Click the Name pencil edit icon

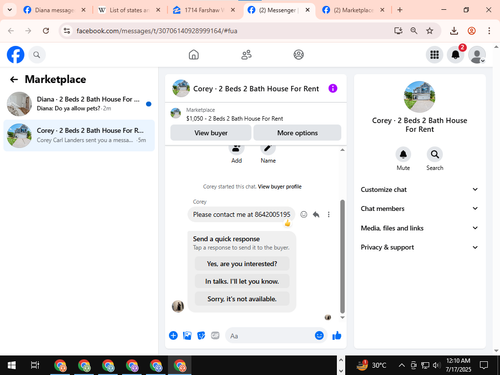(268, 149)
